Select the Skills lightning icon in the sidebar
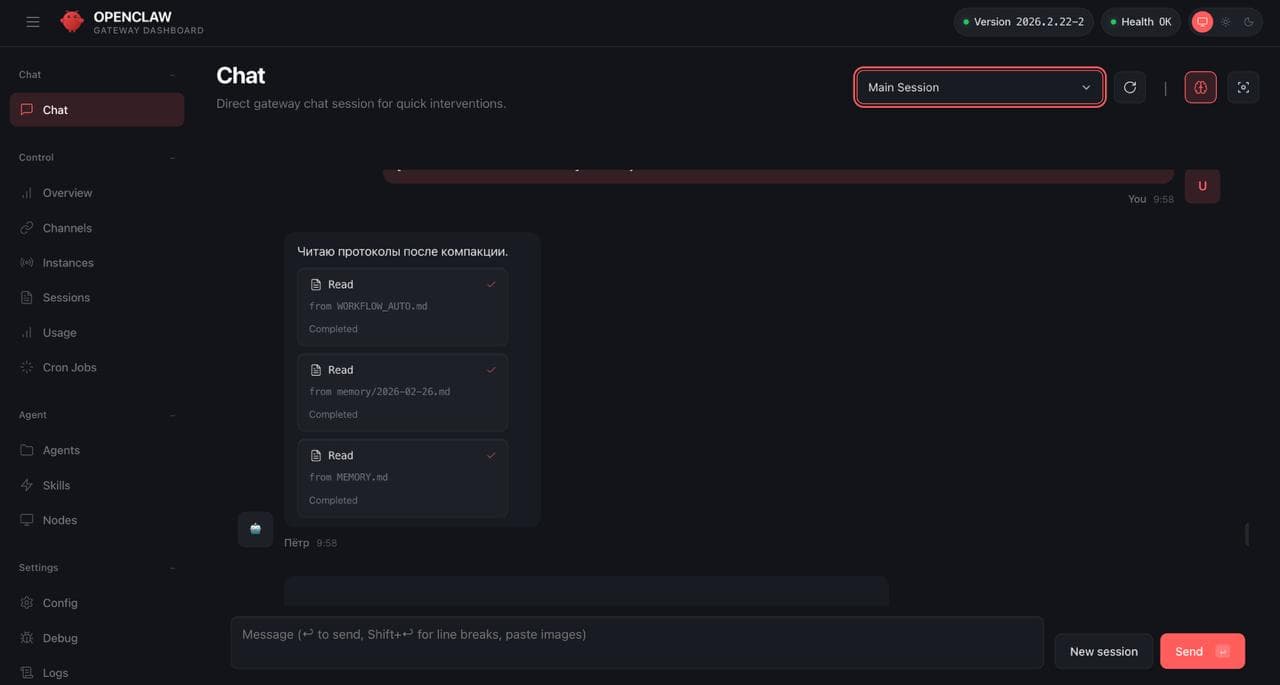Screen dimensions: 1280x685 [26, 485]
